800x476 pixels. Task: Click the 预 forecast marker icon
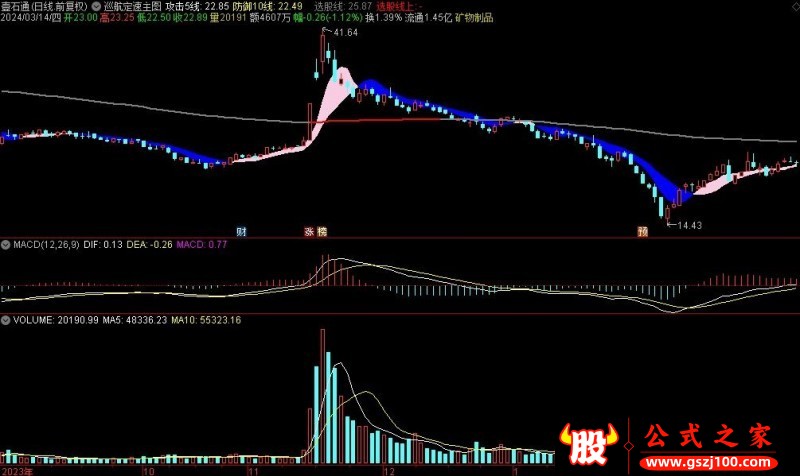[x=642, y=231]
